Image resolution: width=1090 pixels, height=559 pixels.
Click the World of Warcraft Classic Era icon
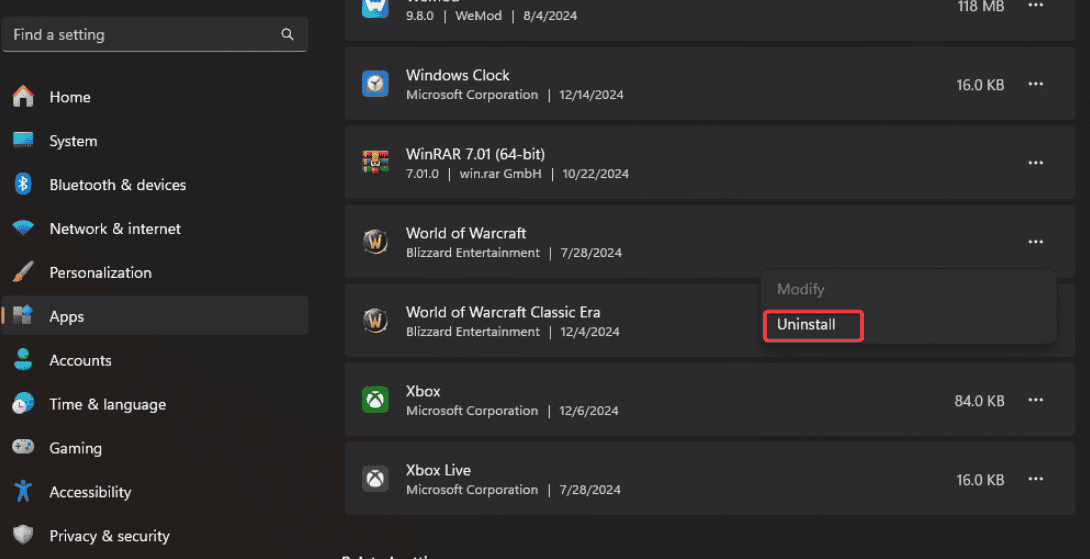(375, 320)
